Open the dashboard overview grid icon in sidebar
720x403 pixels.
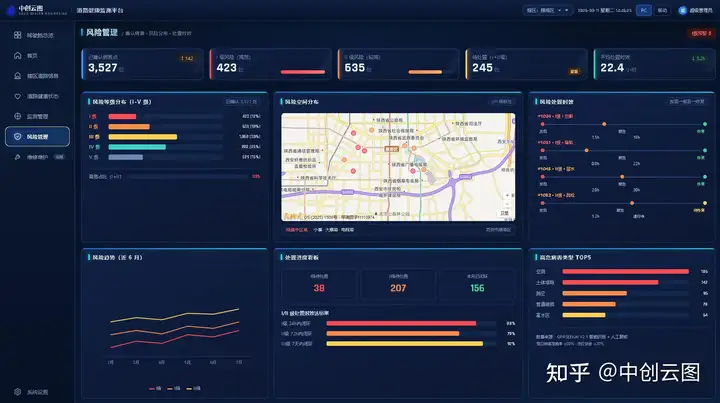(x=17, y=35)
